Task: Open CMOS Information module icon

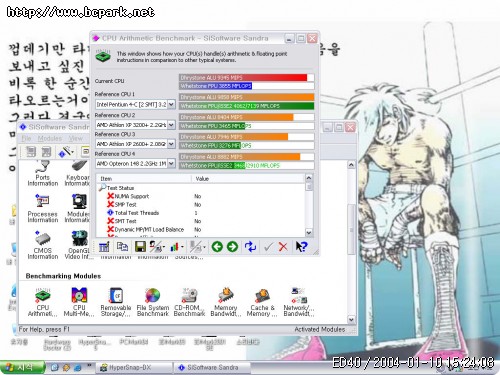Action: (43, 245)
